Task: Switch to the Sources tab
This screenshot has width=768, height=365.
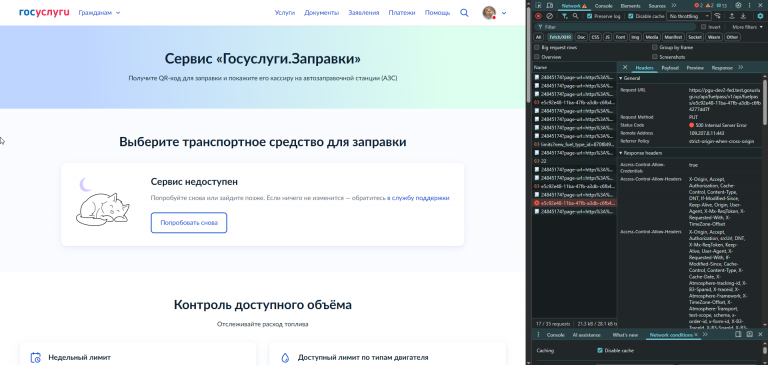Action: pos(656,6)
